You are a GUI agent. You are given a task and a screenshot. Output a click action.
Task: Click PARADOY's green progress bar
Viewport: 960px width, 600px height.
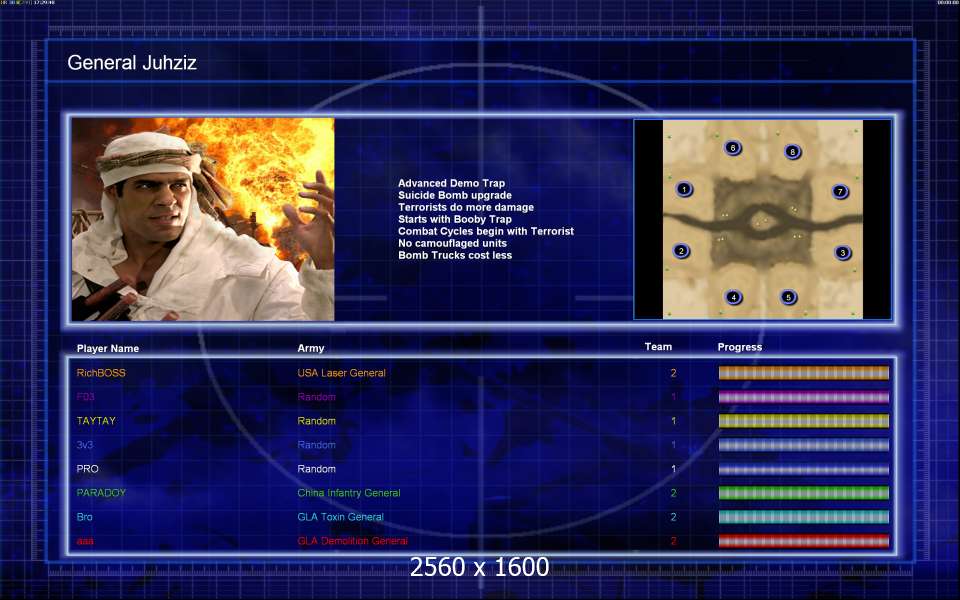point(803,493)
